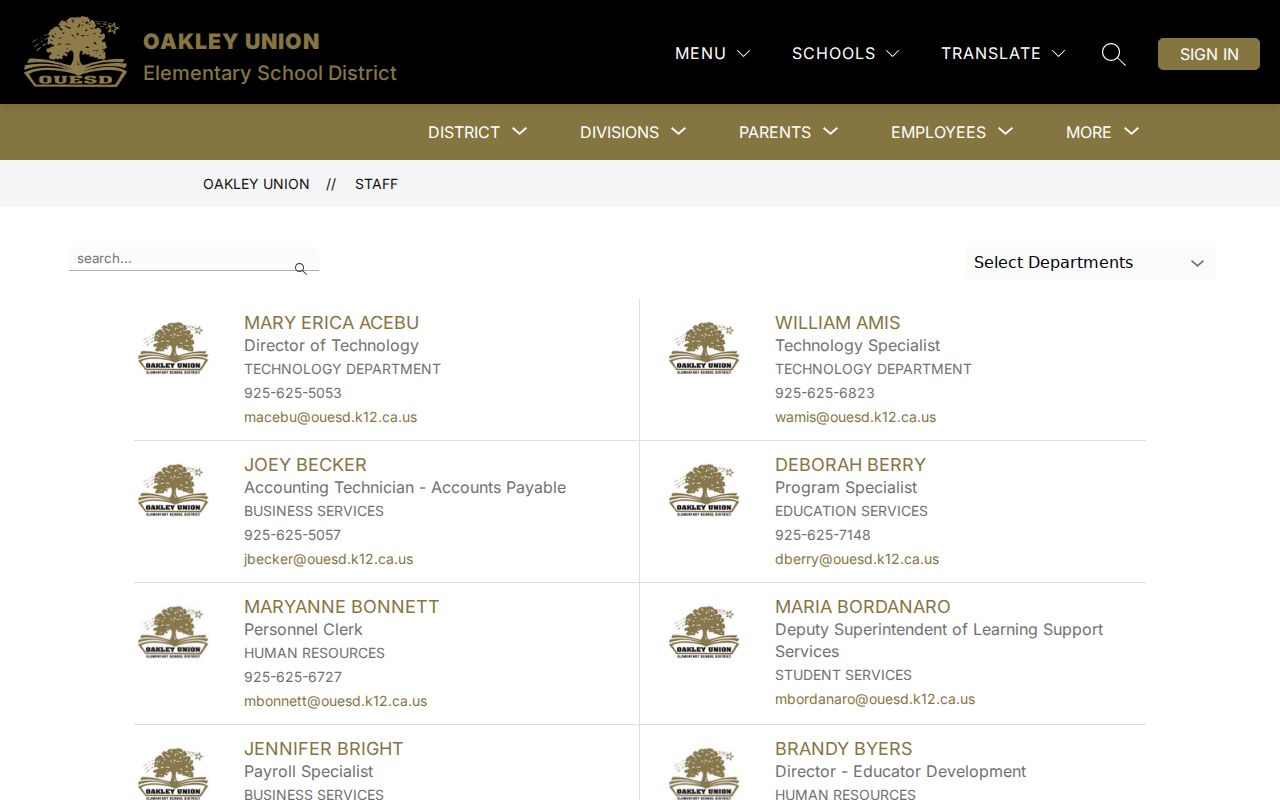
Task: Expand the DIVISIONS navigation menu
Action: click(633, 132)
